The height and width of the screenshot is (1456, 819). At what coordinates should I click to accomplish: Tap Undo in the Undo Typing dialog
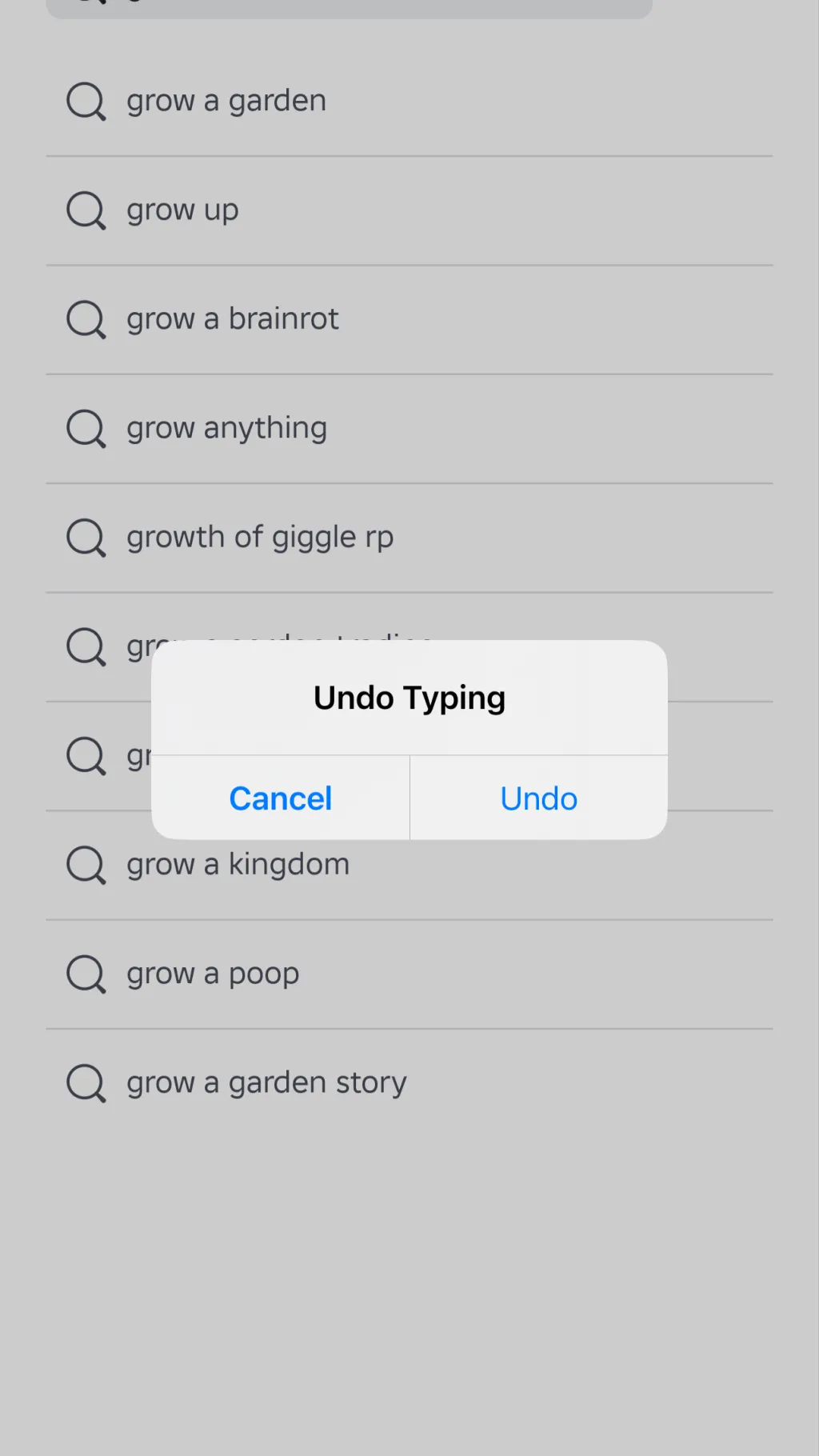538,798
